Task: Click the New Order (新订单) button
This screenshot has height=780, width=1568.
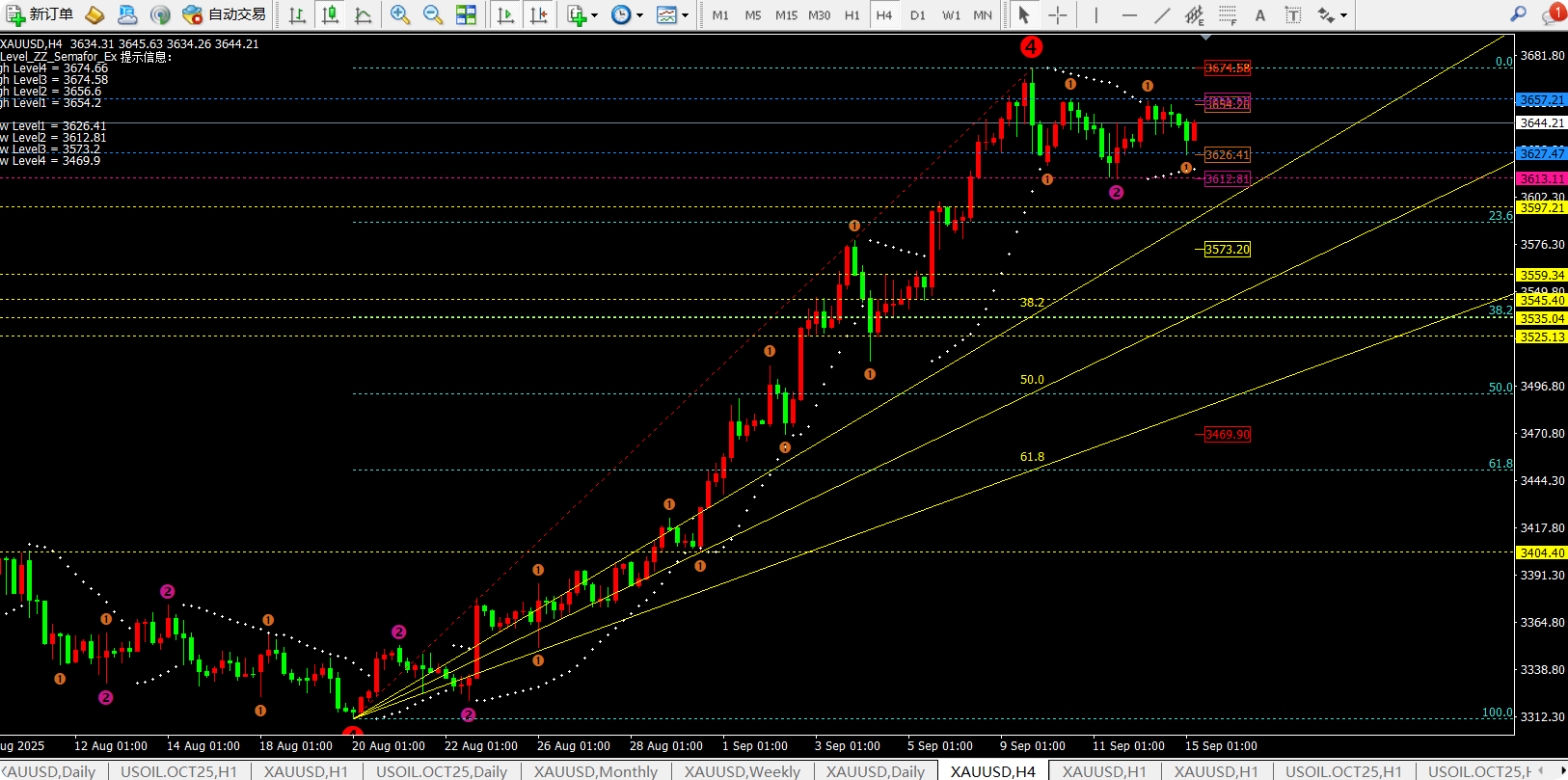Action: click(40, 14)
